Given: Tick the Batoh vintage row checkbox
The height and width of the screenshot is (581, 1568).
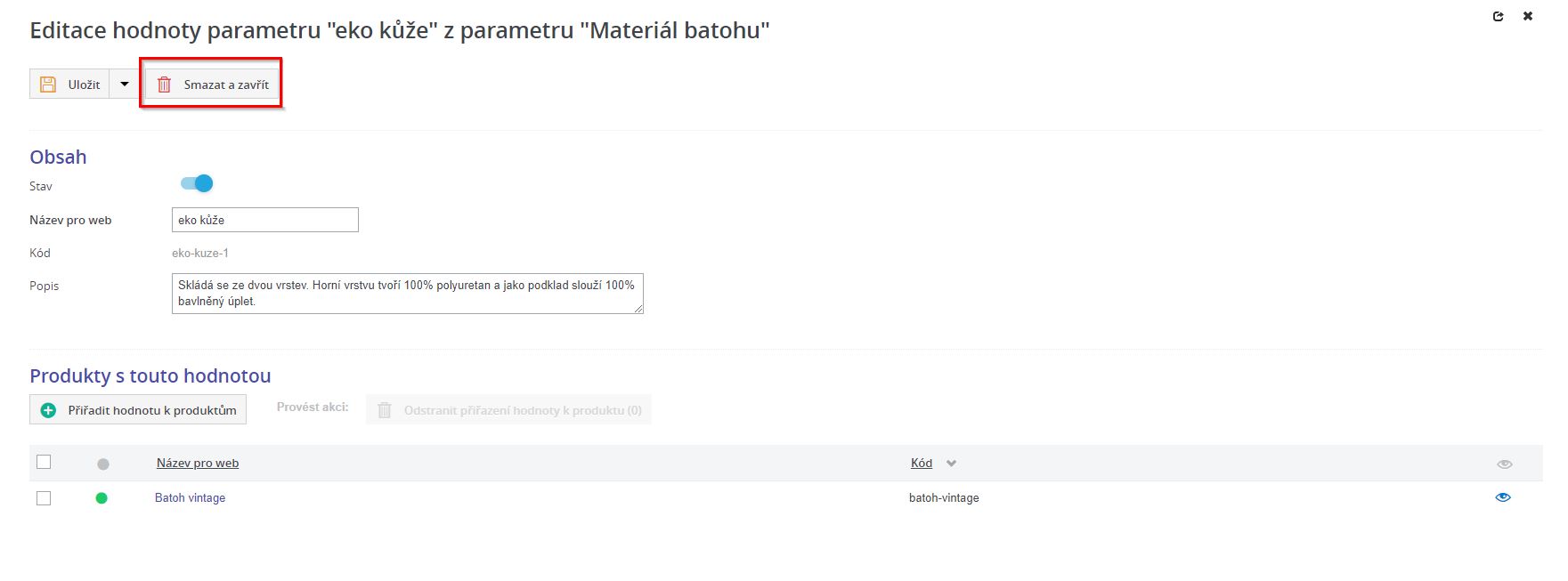Looking at the screenshot, I should pyautogui.click(x=44, y=498).
